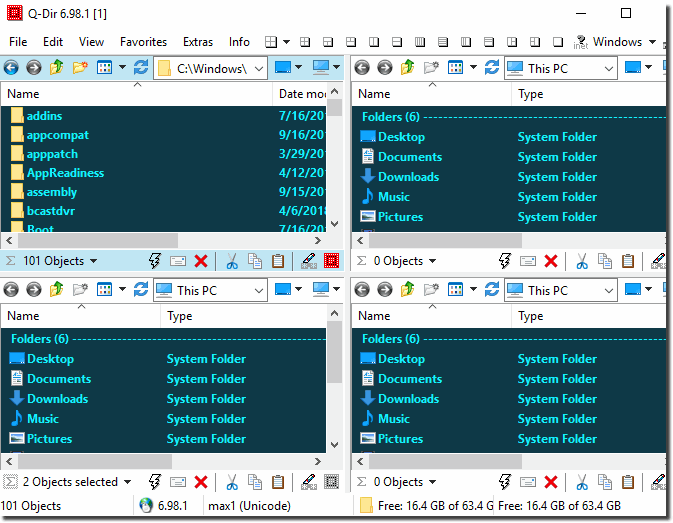Image resolution: width=673 pixels, height=523 pixels.
Task: Sort by Name in bottom-right pane
Action: (431, 316)
